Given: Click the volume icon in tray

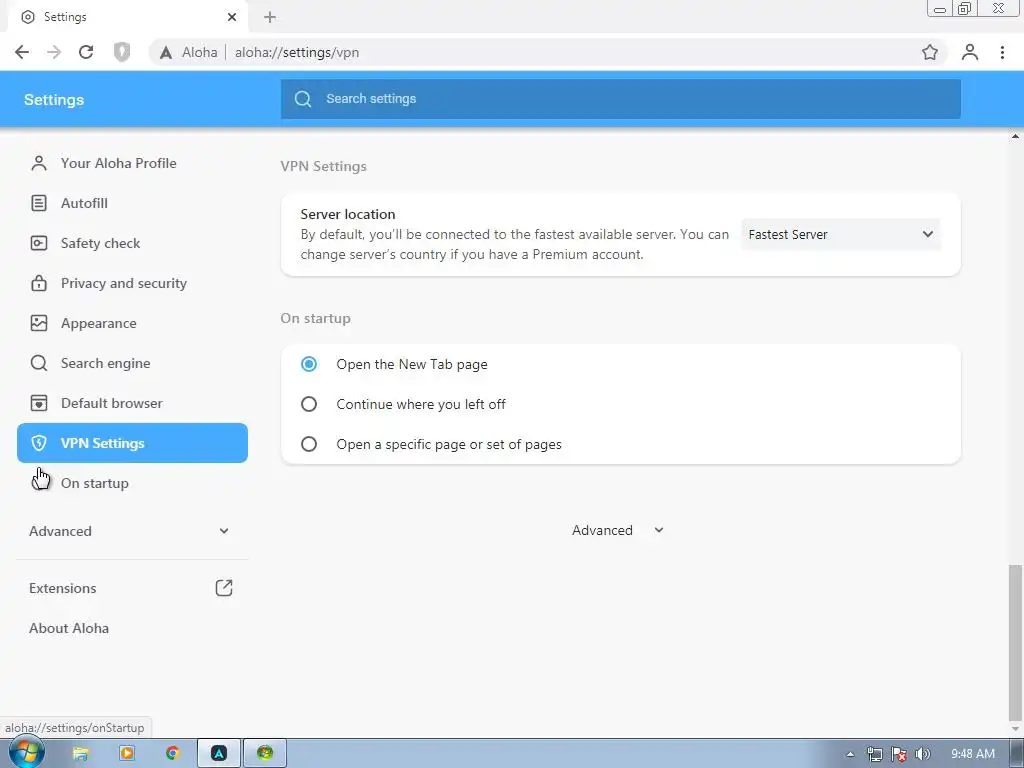Looking at the screenshot, I should pyautogui.click(x=923, y=754).
